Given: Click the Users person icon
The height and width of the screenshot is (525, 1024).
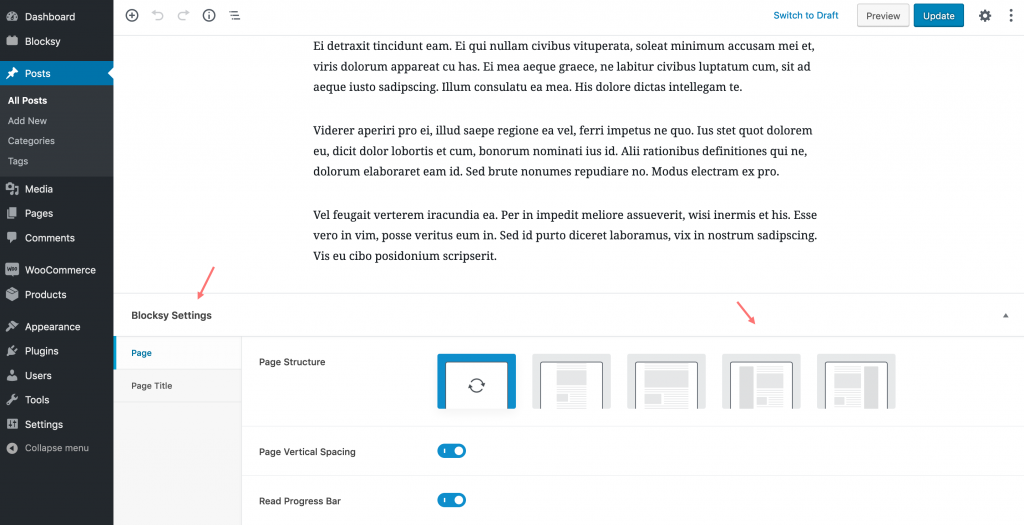Looking at the screenshot, I should click(x=12, y=375).
